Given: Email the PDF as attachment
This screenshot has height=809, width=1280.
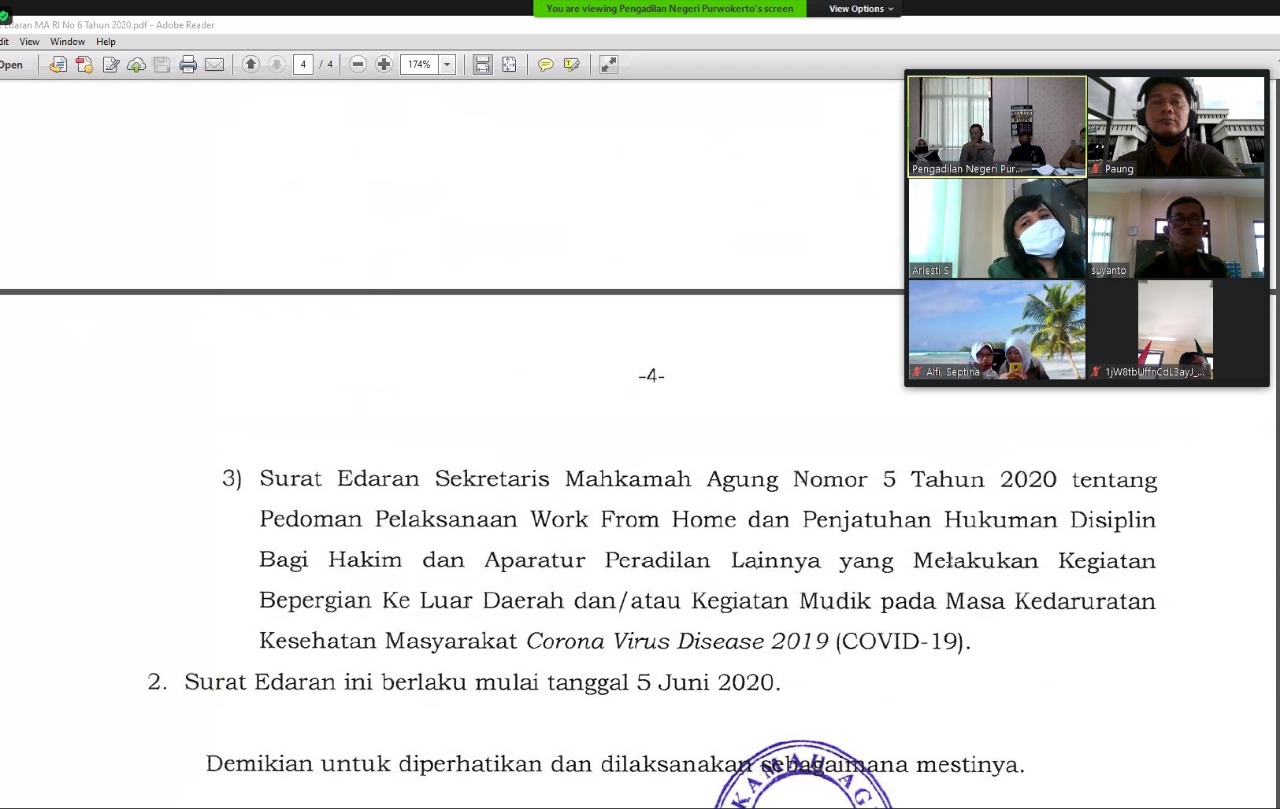Looking at the screenshot, I should click(214, 64).
